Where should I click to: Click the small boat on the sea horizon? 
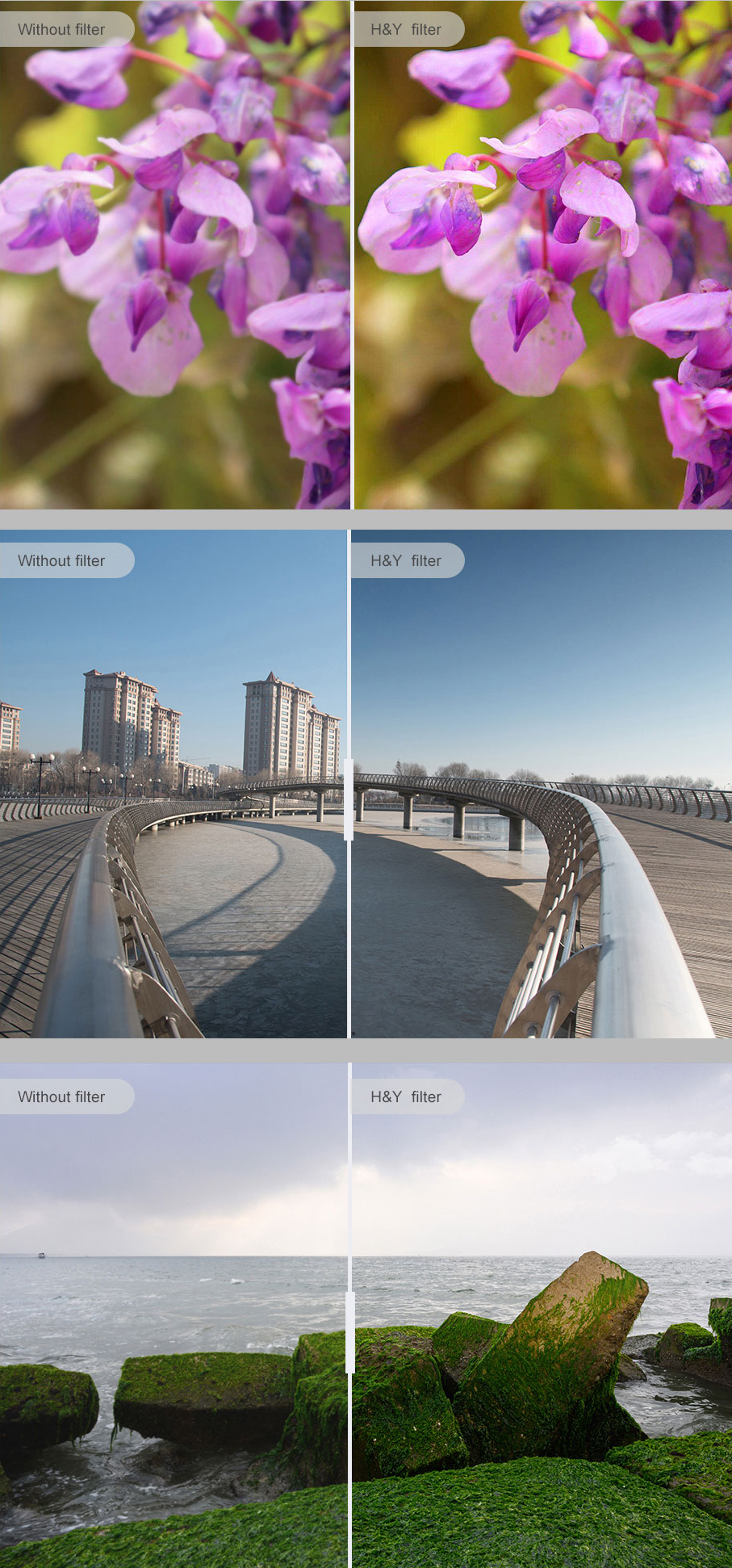click(41, 1256)
